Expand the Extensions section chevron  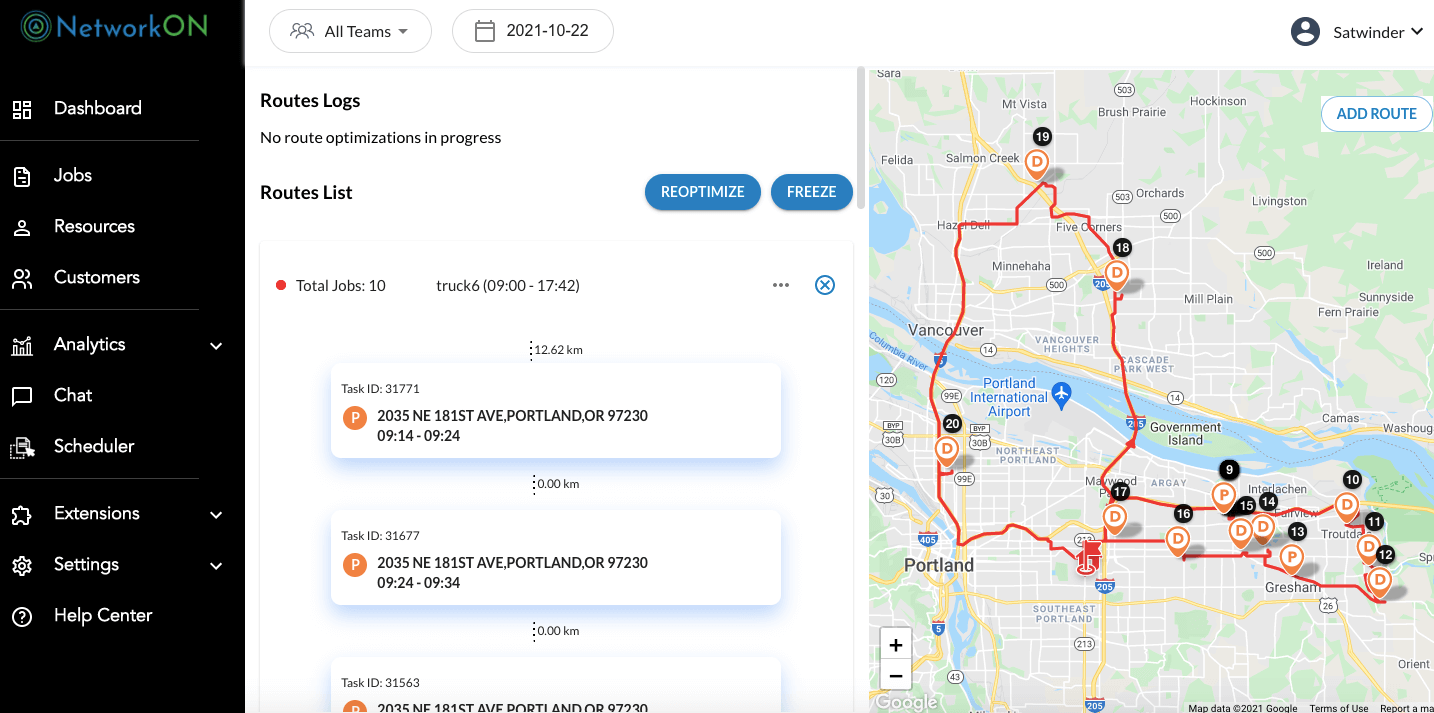(216, 514)
